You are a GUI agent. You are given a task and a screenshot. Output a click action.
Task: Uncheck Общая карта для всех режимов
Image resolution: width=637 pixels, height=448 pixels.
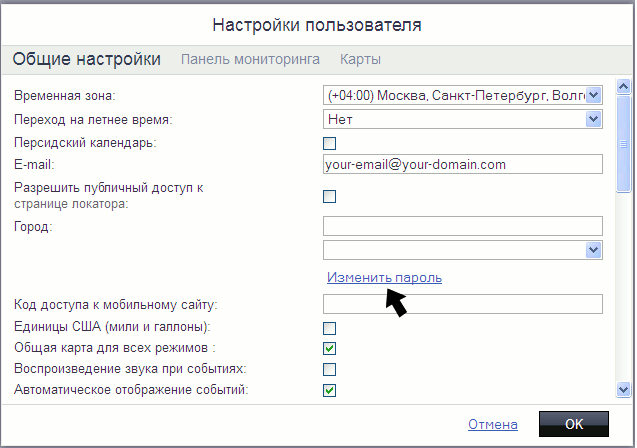329,349
